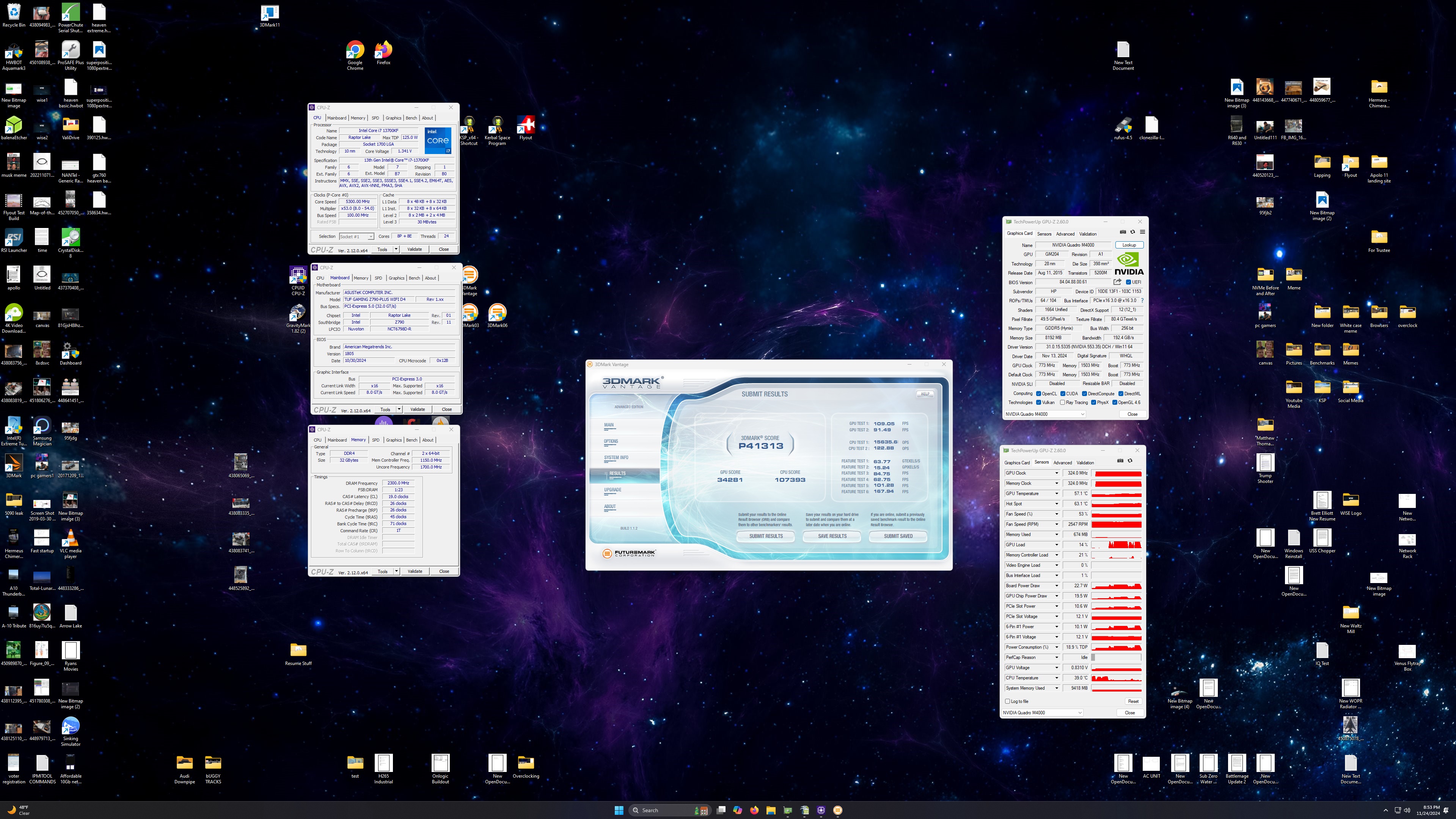Click the GPU Load sensor graph

pyautogui.click(x=1116, y=545)
